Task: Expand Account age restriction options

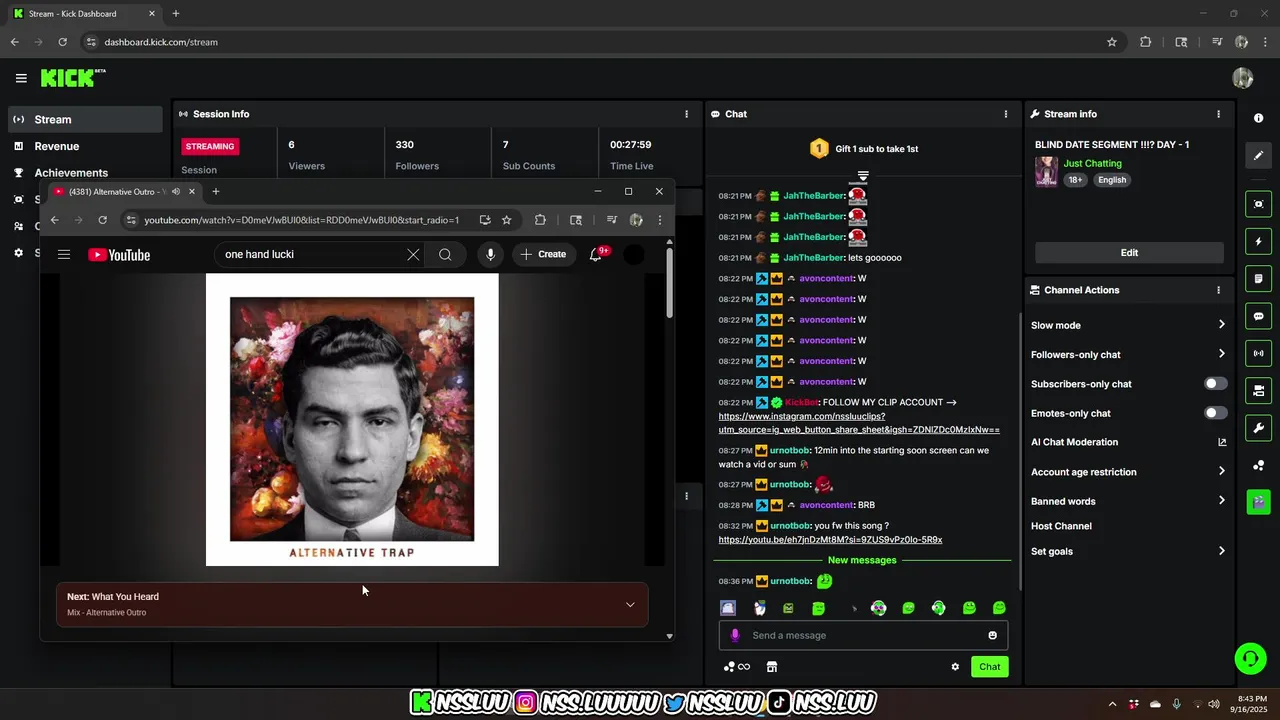Action: tap(1221, 472)
